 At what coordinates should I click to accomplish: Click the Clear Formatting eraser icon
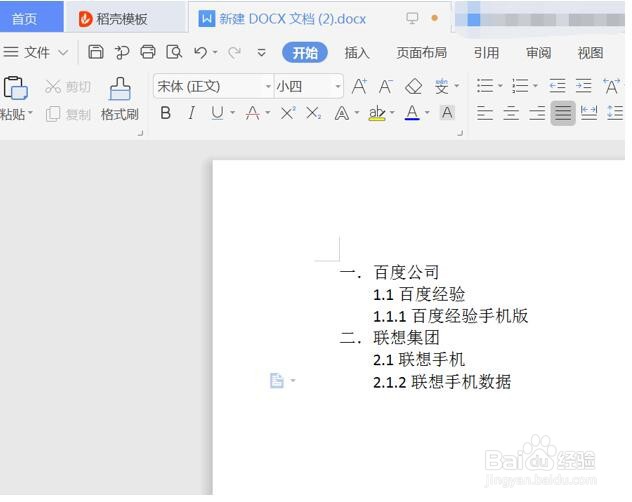click(x=413, y=86)
